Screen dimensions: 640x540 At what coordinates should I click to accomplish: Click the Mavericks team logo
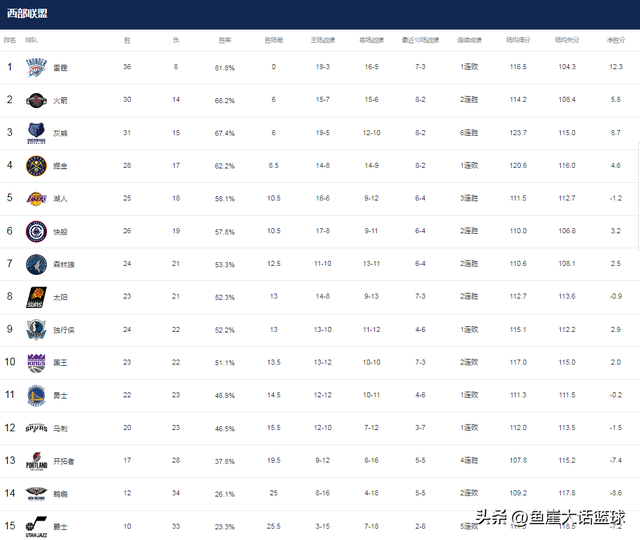(36, 330)
